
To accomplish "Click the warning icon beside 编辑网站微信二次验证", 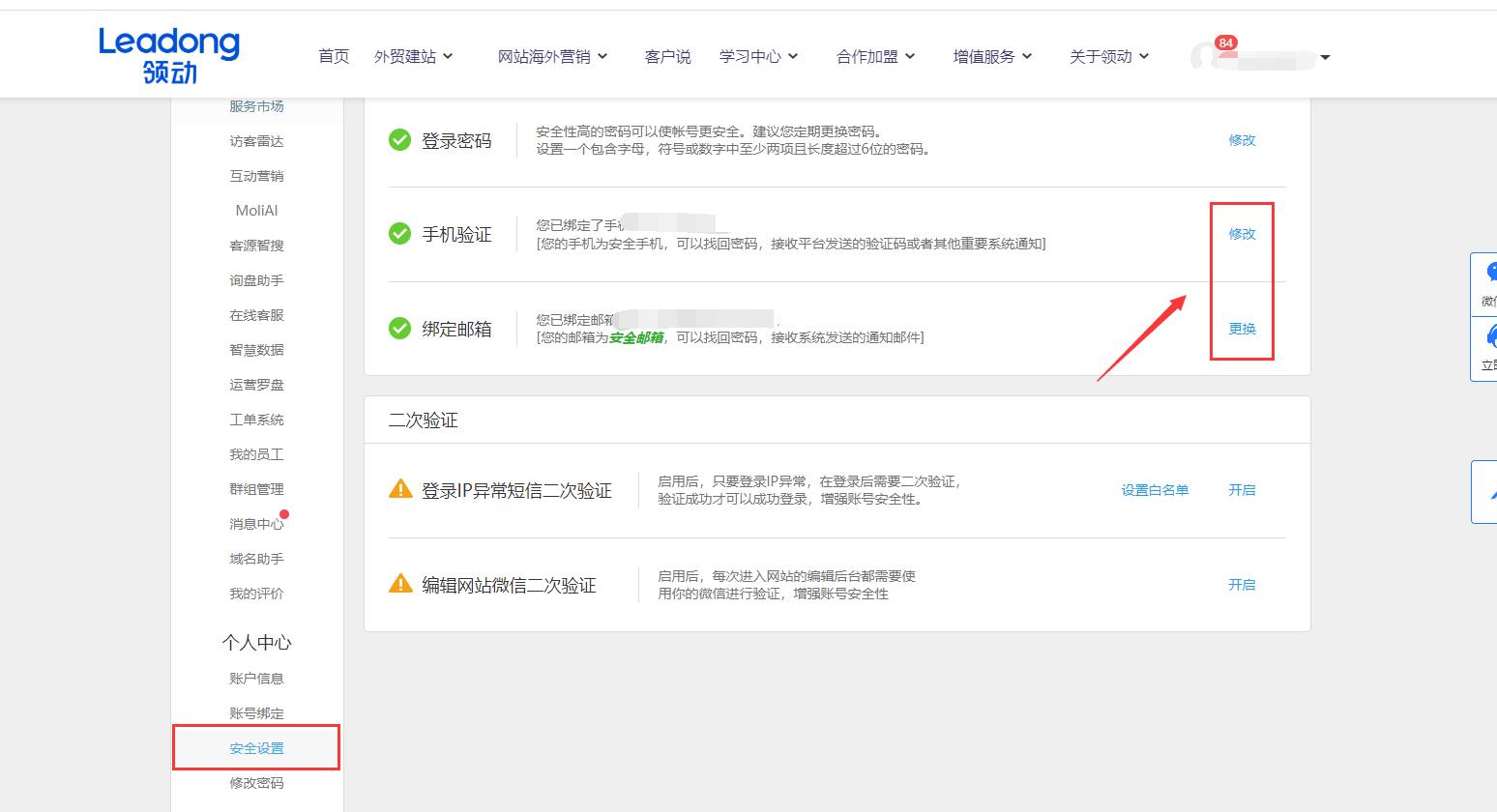I will coord(400,584).
